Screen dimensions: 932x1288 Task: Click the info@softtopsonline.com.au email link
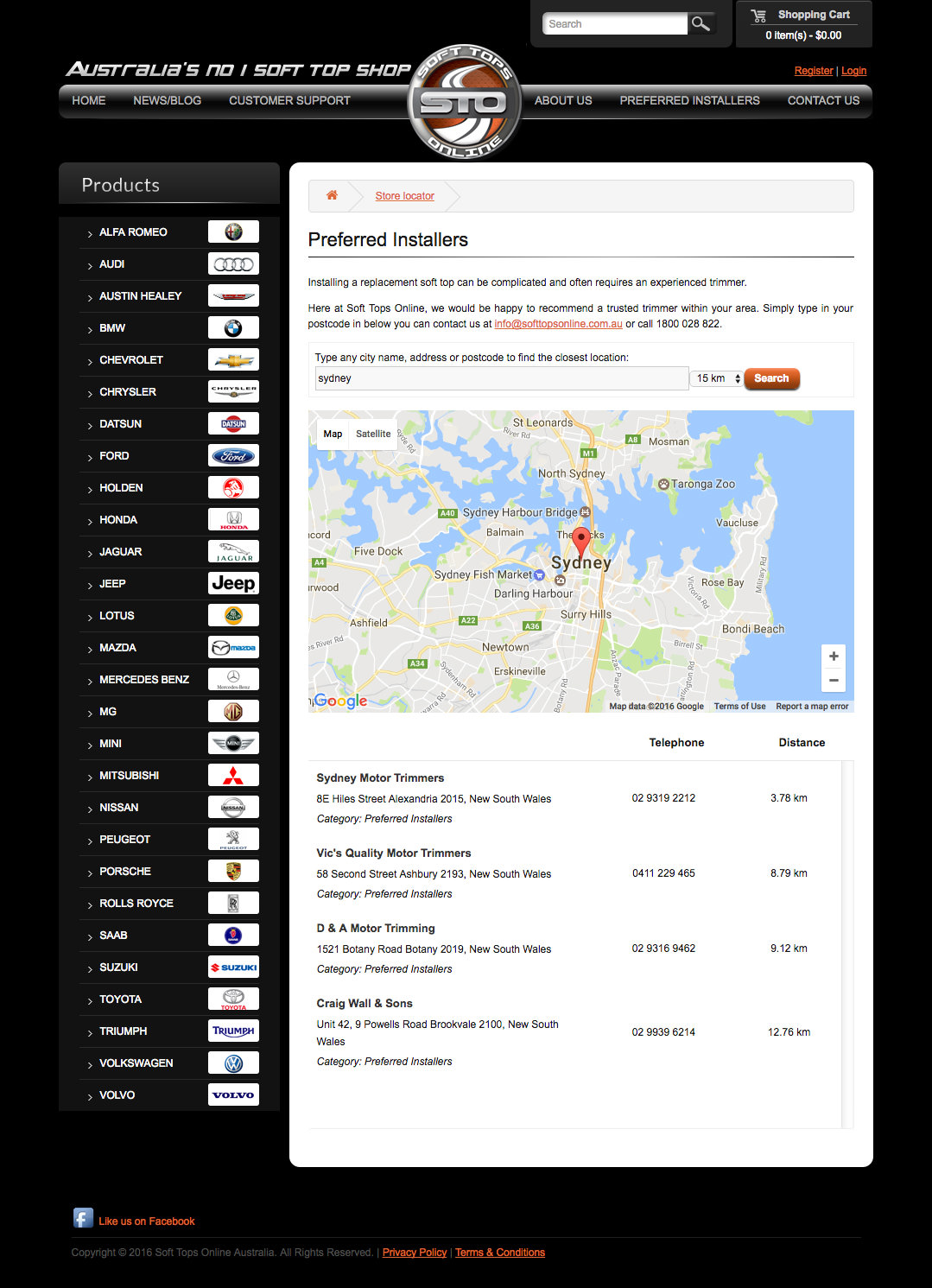[558, 324]
